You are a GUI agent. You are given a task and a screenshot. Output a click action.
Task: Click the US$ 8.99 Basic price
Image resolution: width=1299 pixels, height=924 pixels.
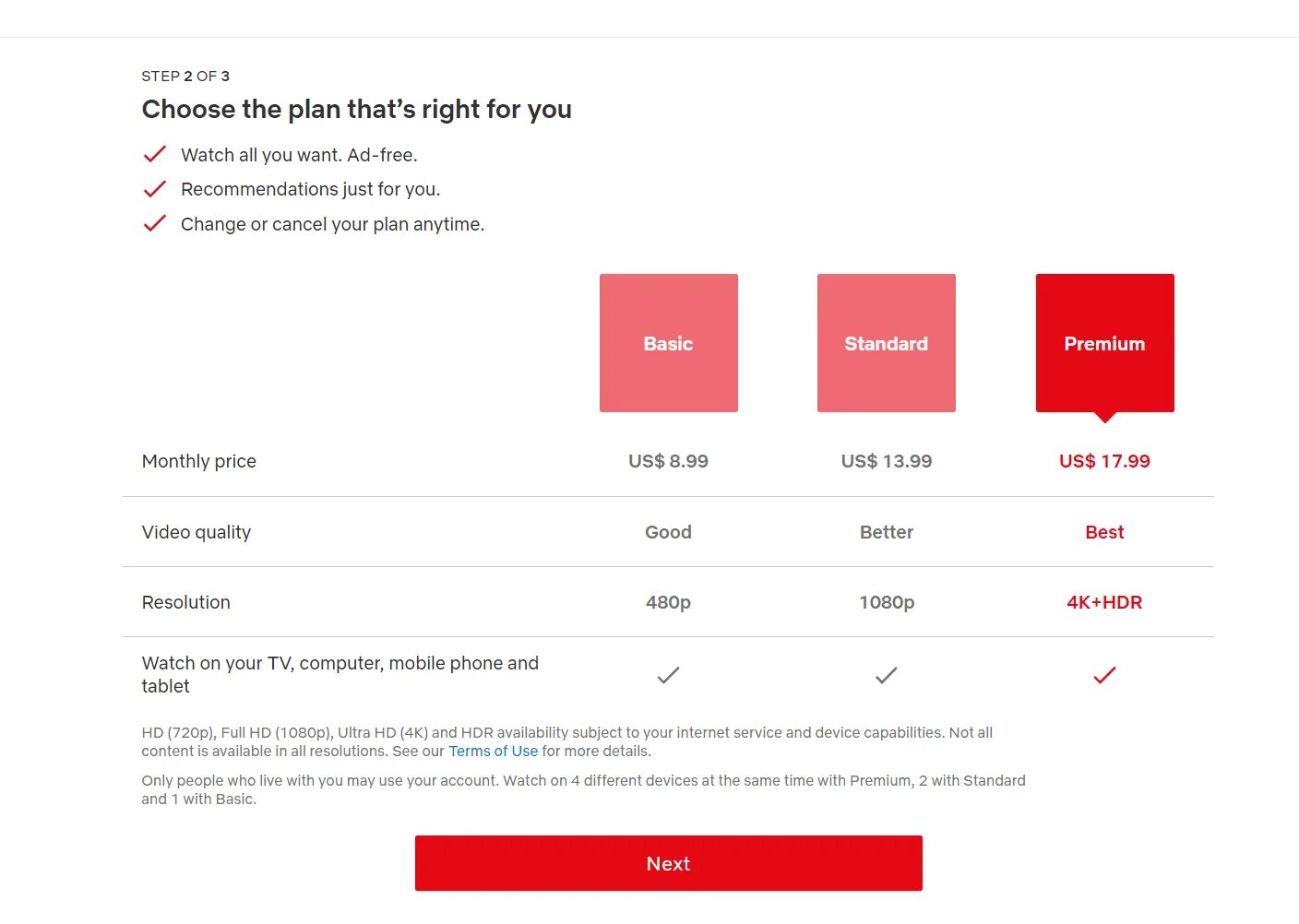(668, 461)
